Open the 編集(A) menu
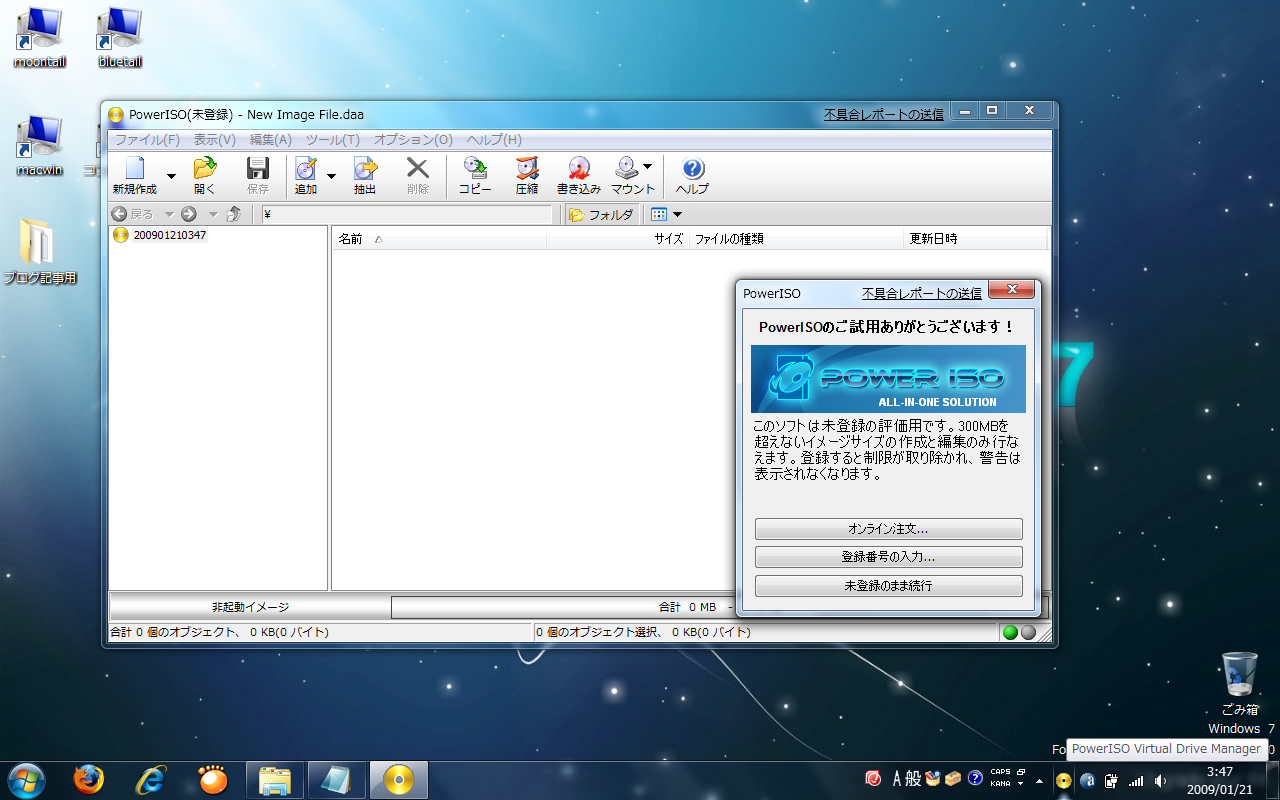Viewport: 1280px width, 800px height. [x=271, y=140]
